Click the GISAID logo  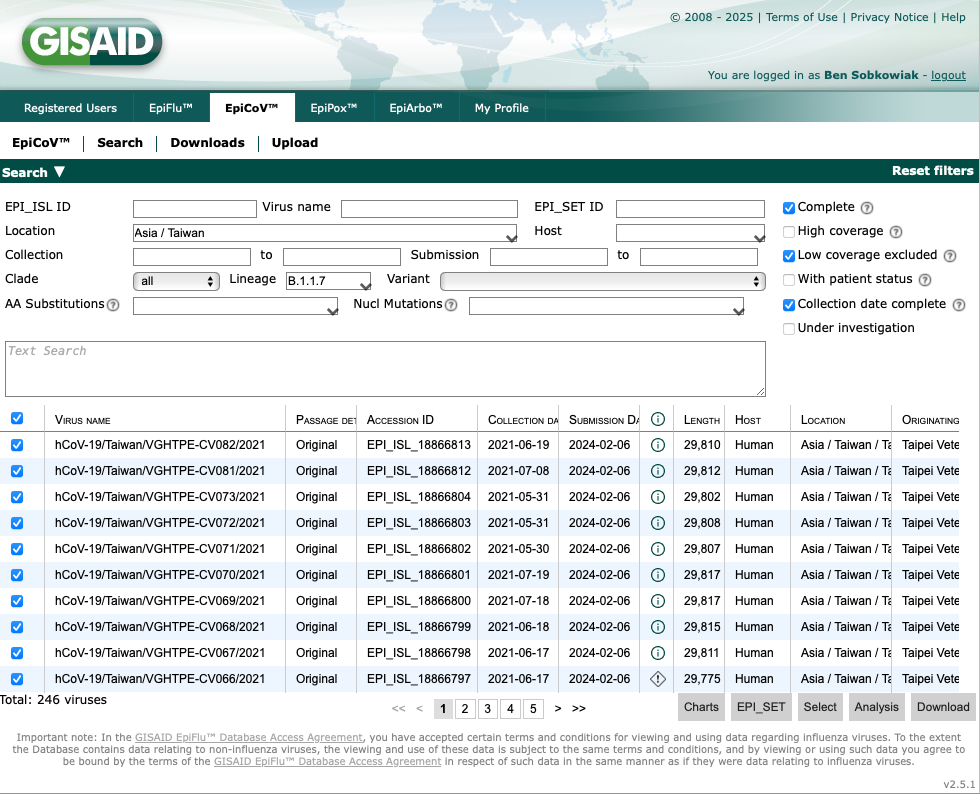click(x=91, y=42)
